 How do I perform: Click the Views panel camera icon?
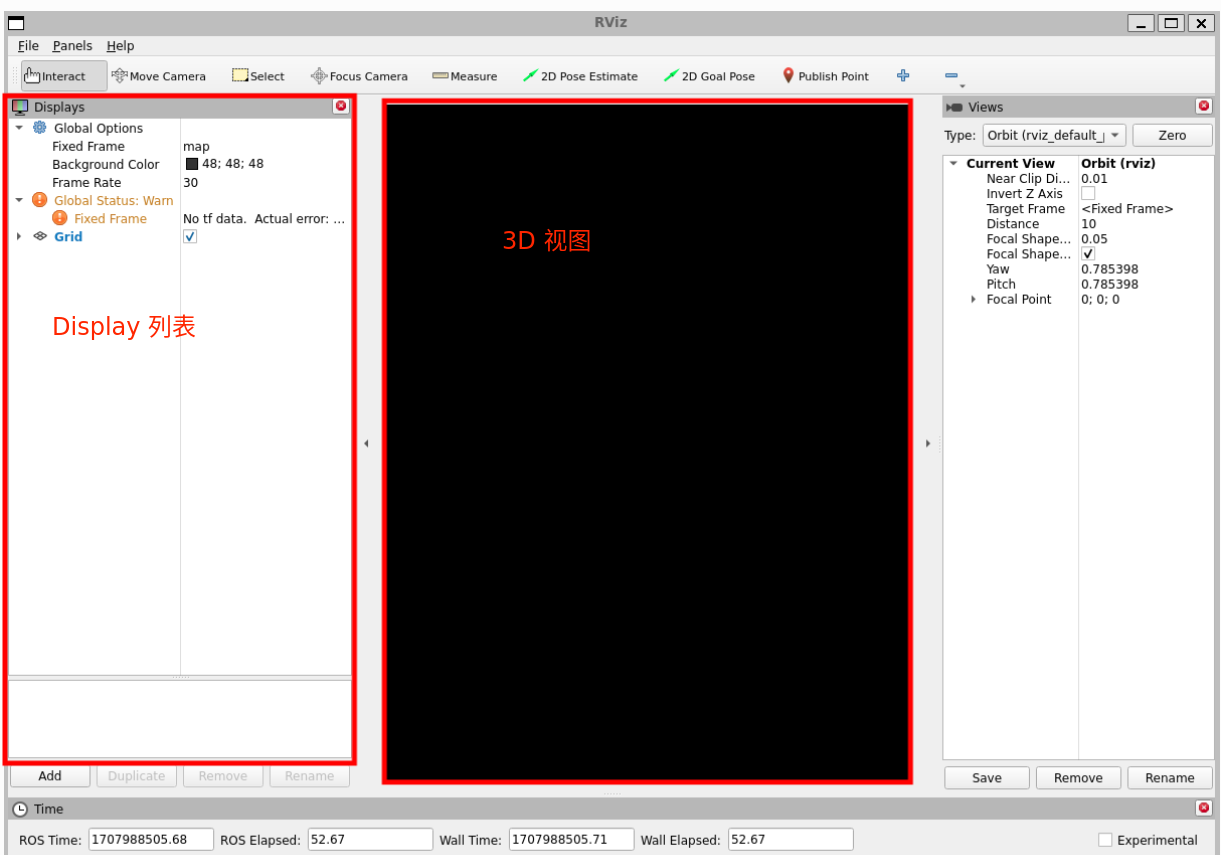pos(954,107)
